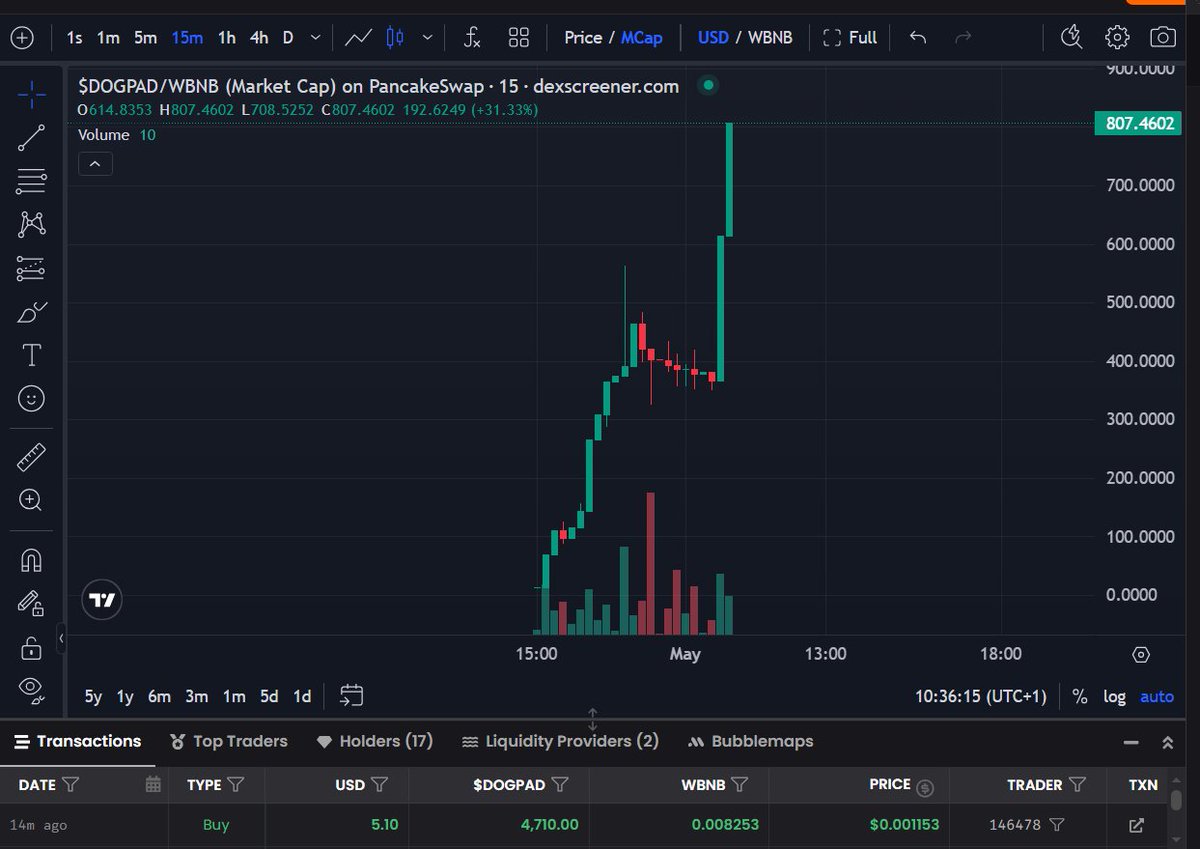Viewport: 1200px width, 849px height.
Task: Select the trend line drawing tool
Action: pos(31,139)
